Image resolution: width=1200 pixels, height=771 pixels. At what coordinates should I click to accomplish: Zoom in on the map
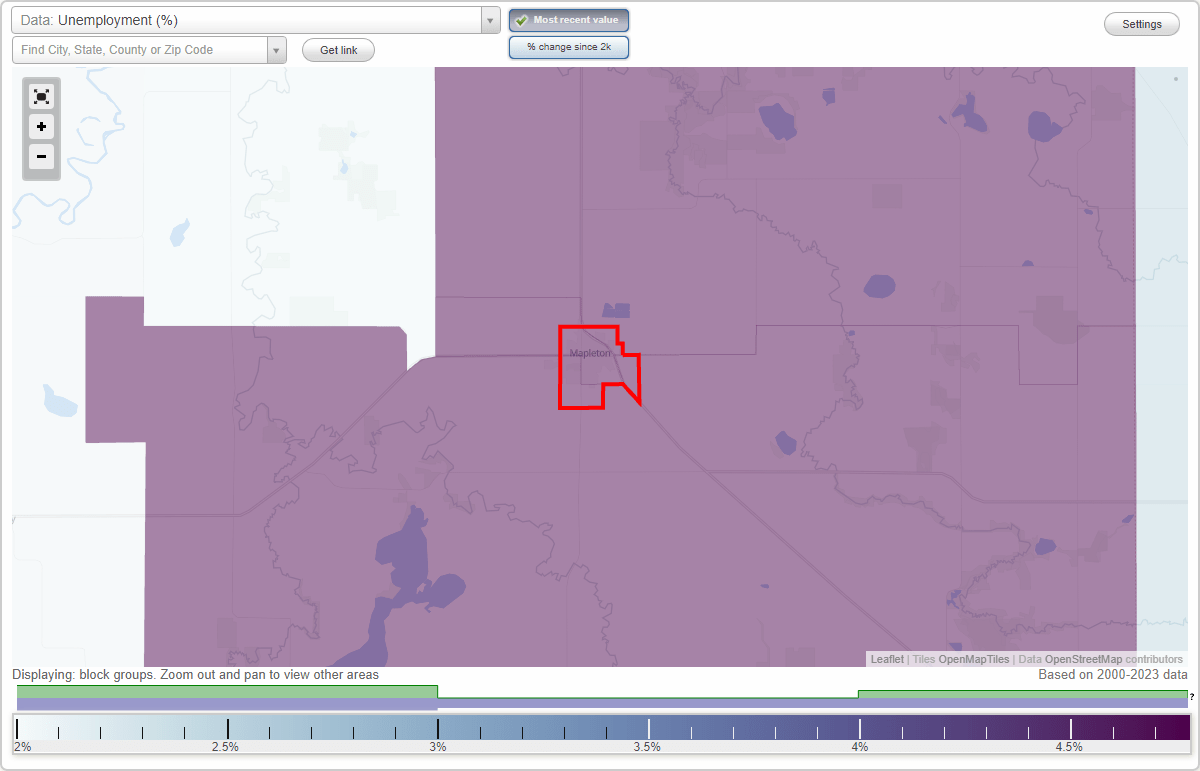(x=41, y=127)
